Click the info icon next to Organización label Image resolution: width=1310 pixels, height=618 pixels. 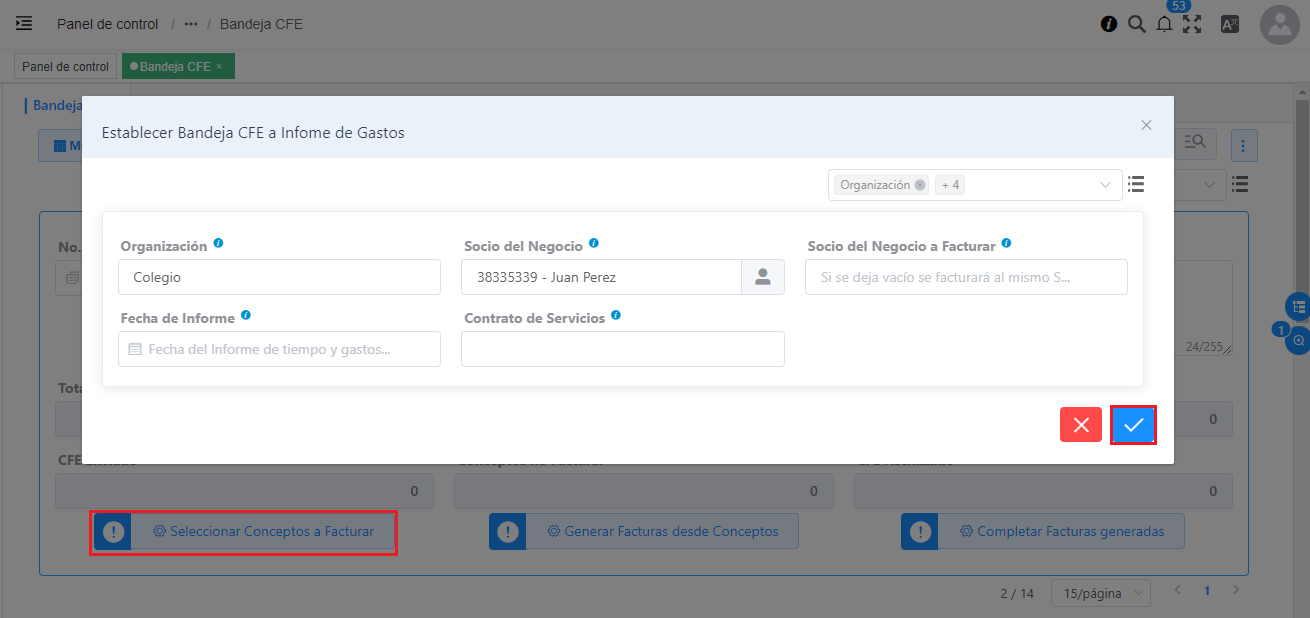218,243
